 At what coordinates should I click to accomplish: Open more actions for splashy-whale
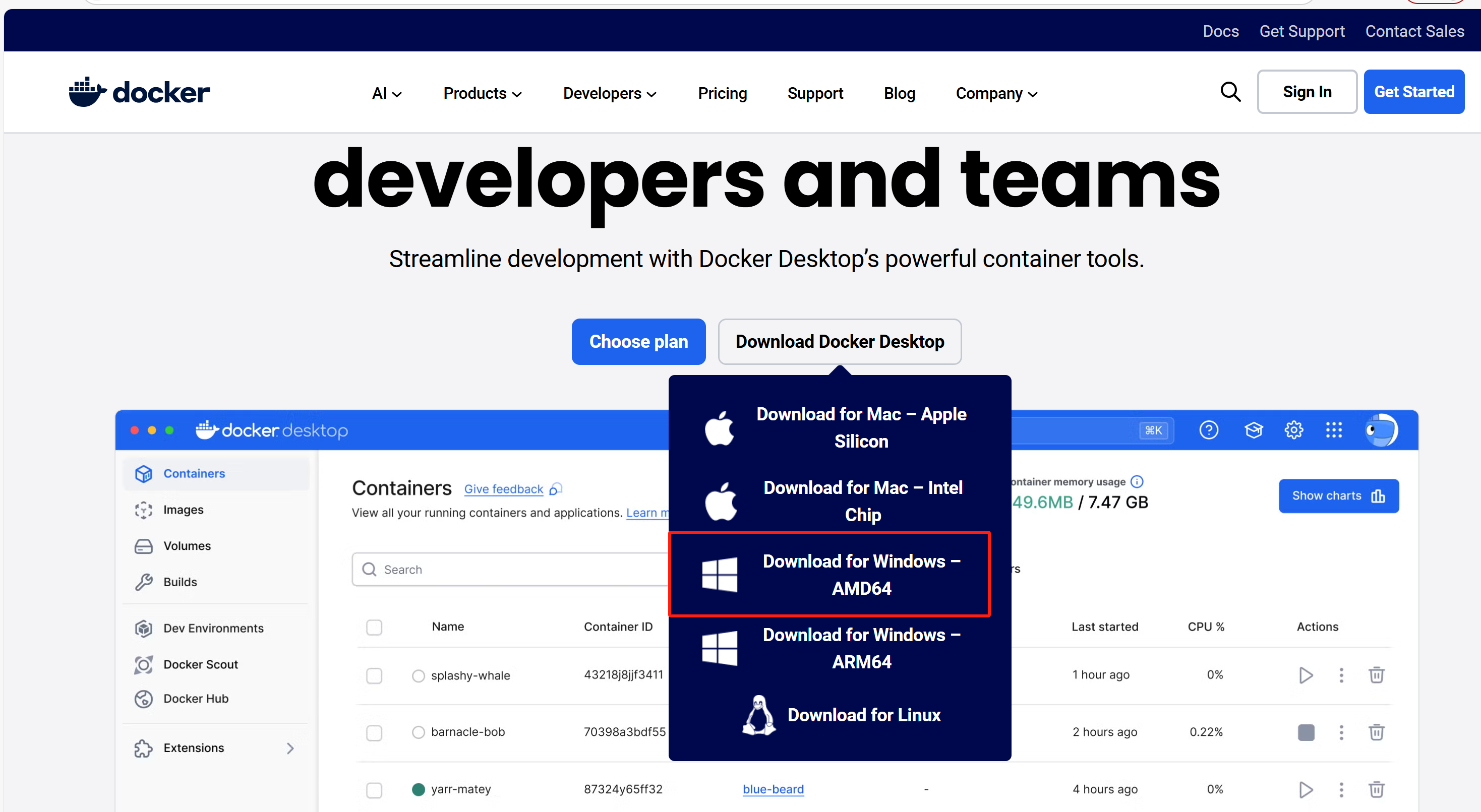[x=1341, y=675]
